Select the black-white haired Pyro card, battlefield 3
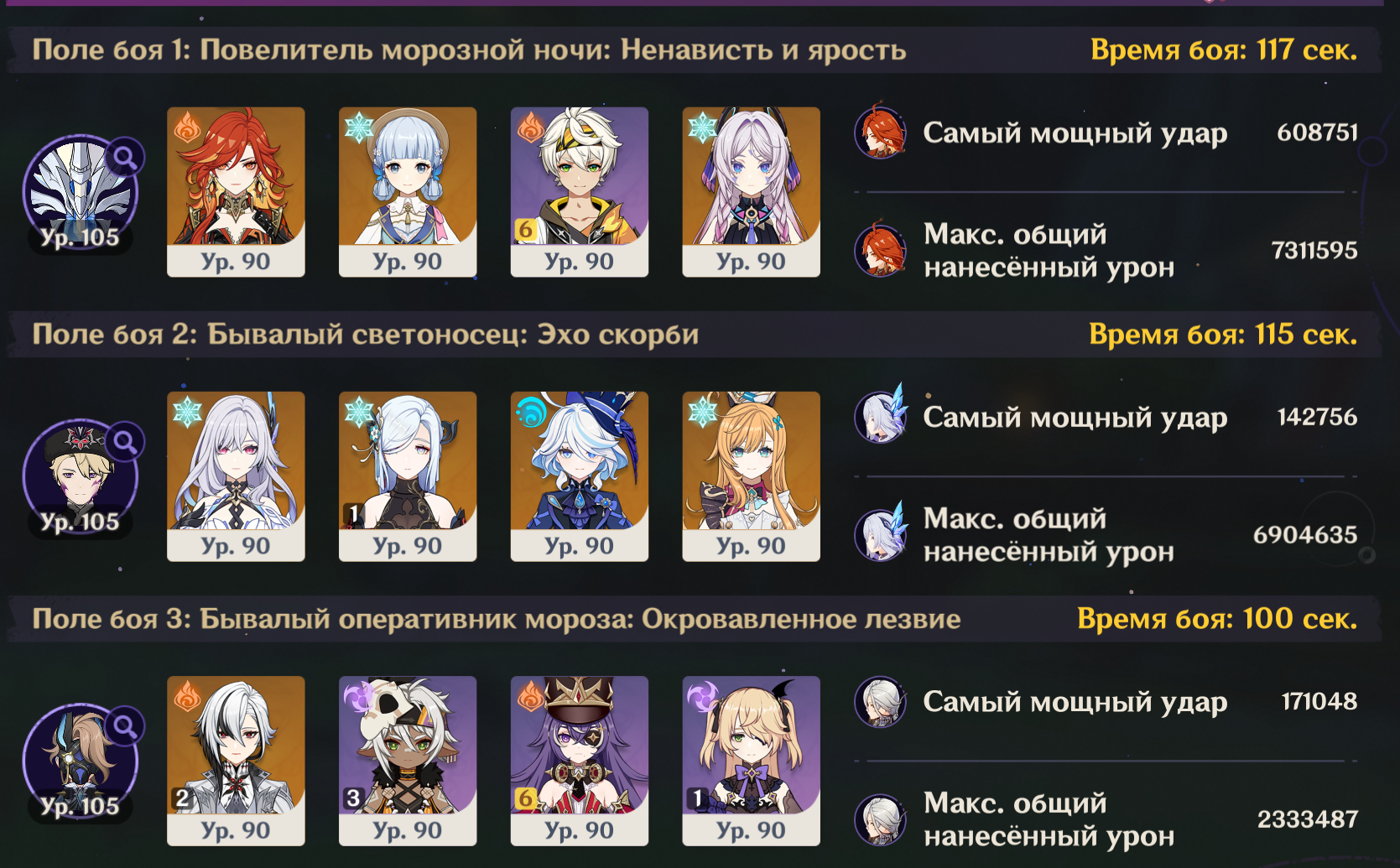 tap(236, 761)
